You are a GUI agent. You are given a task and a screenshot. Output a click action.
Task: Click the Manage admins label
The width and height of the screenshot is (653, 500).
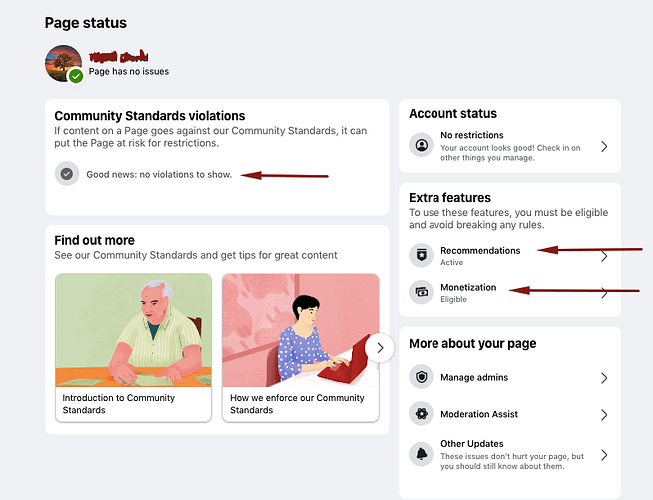(474, 378)
